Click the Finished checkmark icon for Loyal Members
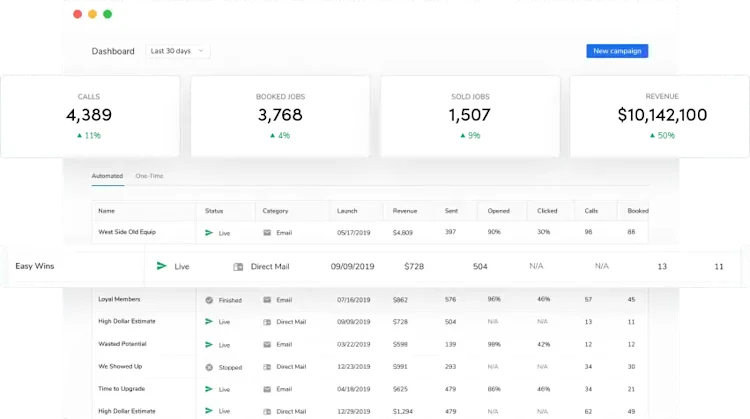 click(x=209, y=300)
